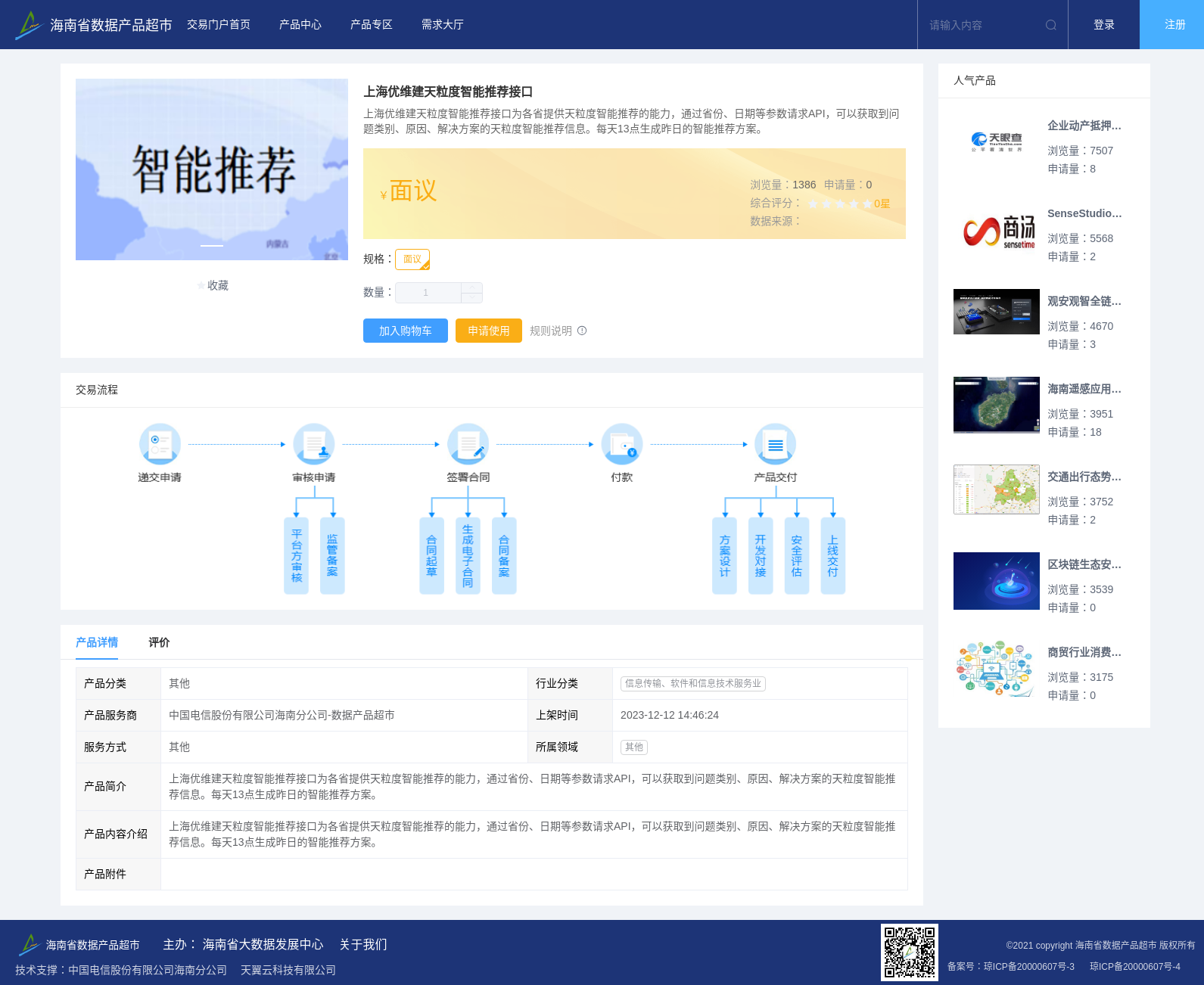Click the 递交申请 step icon

point(160,444)
